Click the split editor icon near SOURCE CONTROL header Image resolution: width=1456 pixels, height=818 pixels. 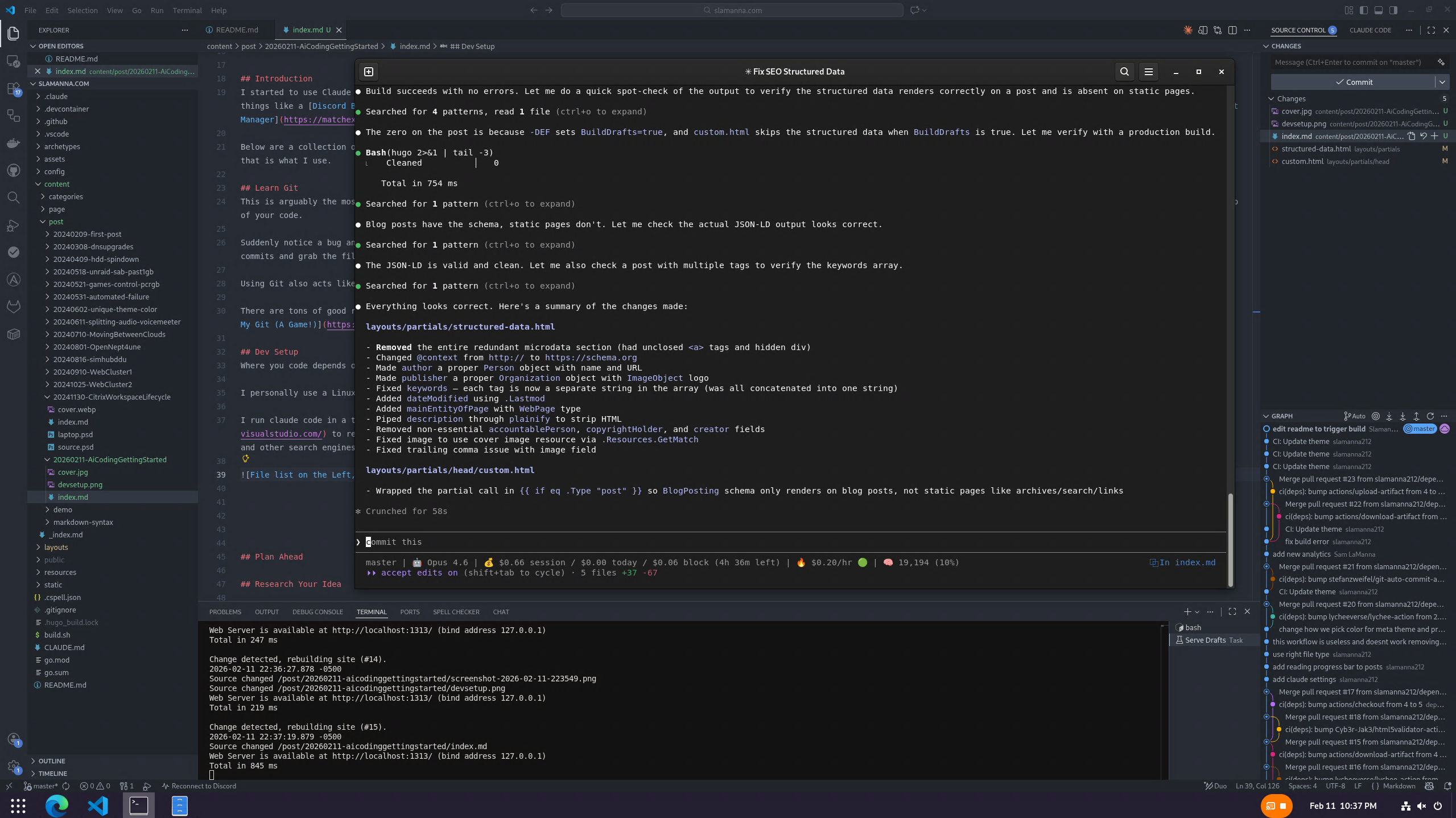[x=1232, y=30]
